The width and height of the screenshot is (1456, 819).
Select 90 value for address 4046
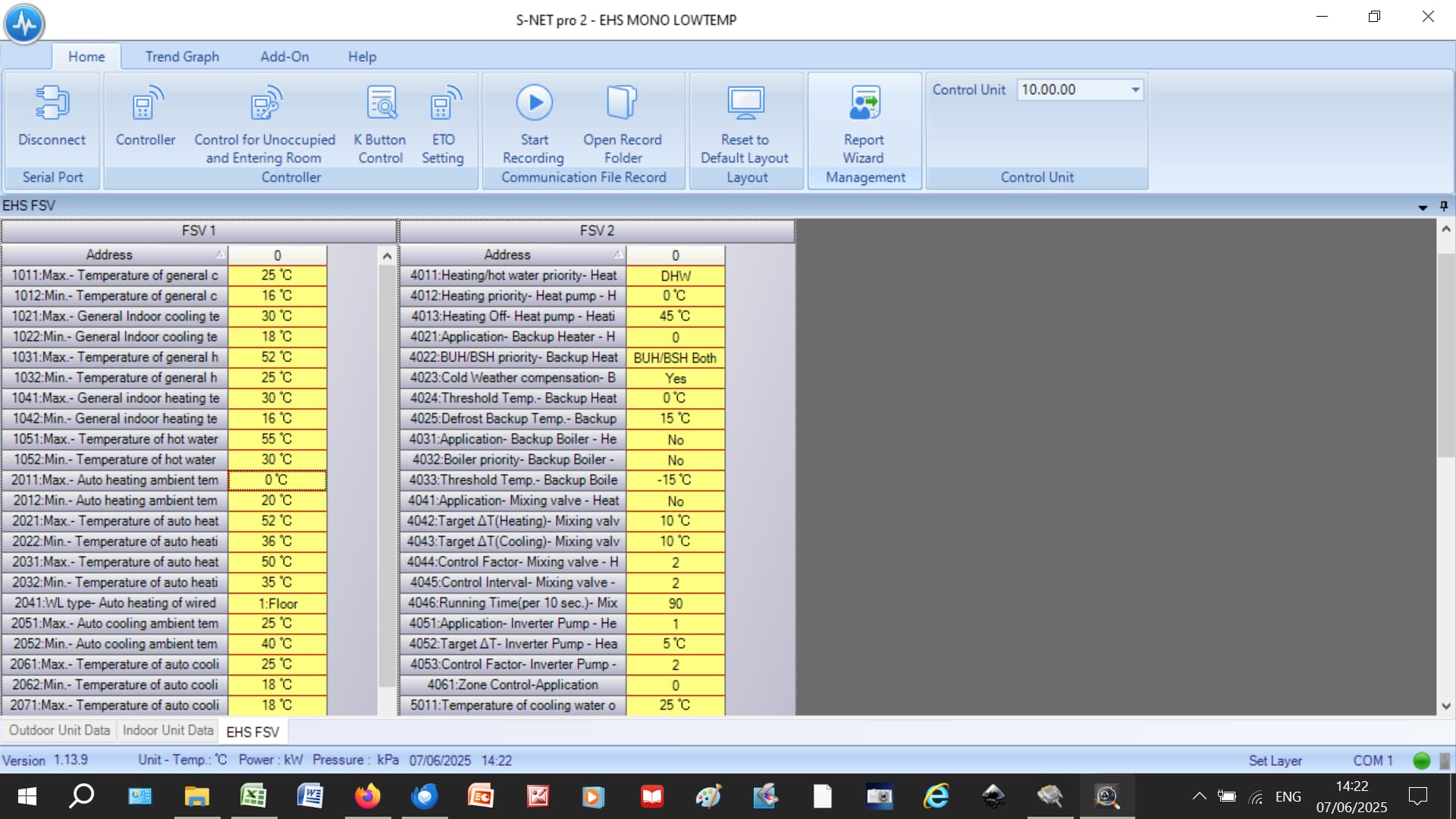click(676, 603)
